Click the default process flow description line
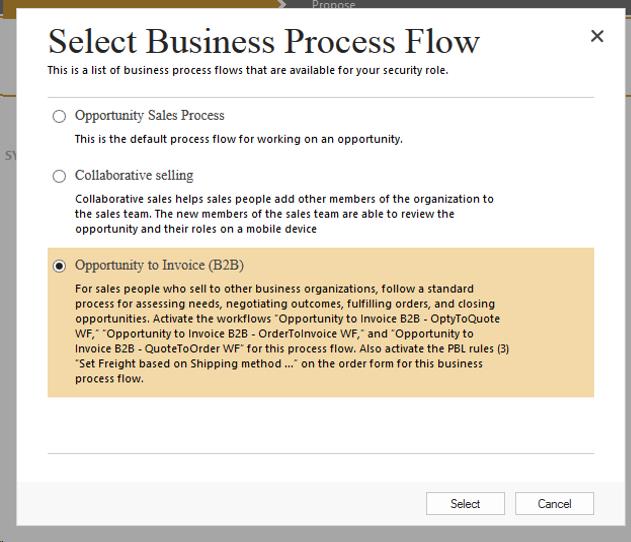The image size is (631, 542). 239,139
